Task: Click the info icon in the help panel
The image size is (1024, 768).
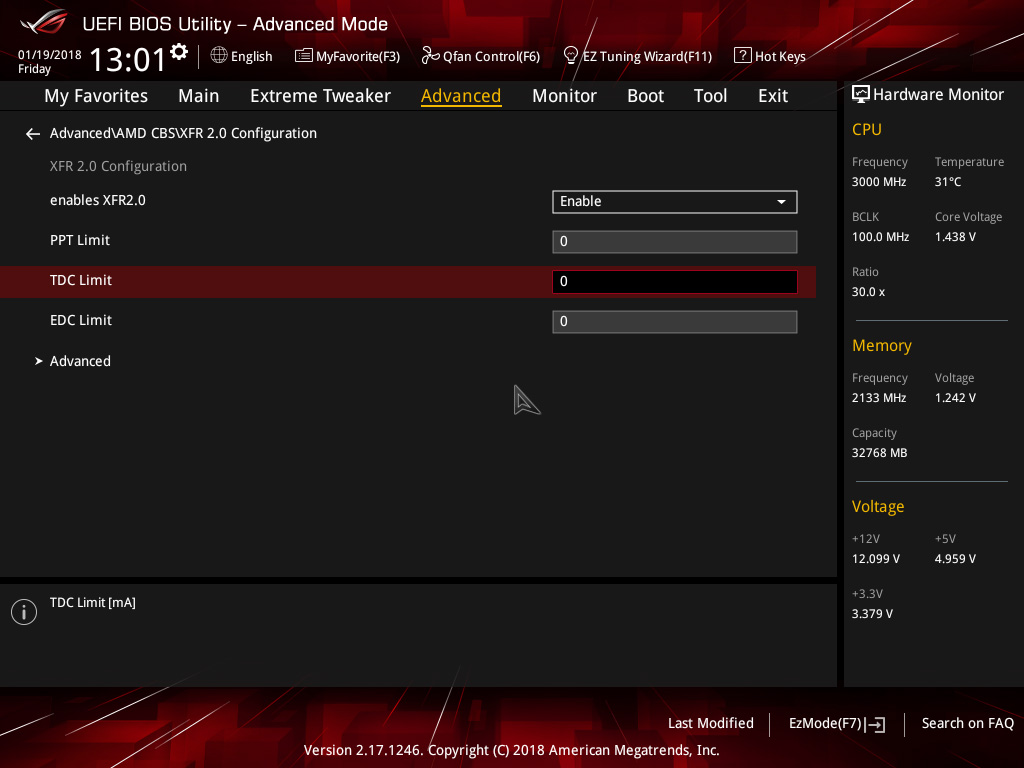Action: [x=24, y=612]
